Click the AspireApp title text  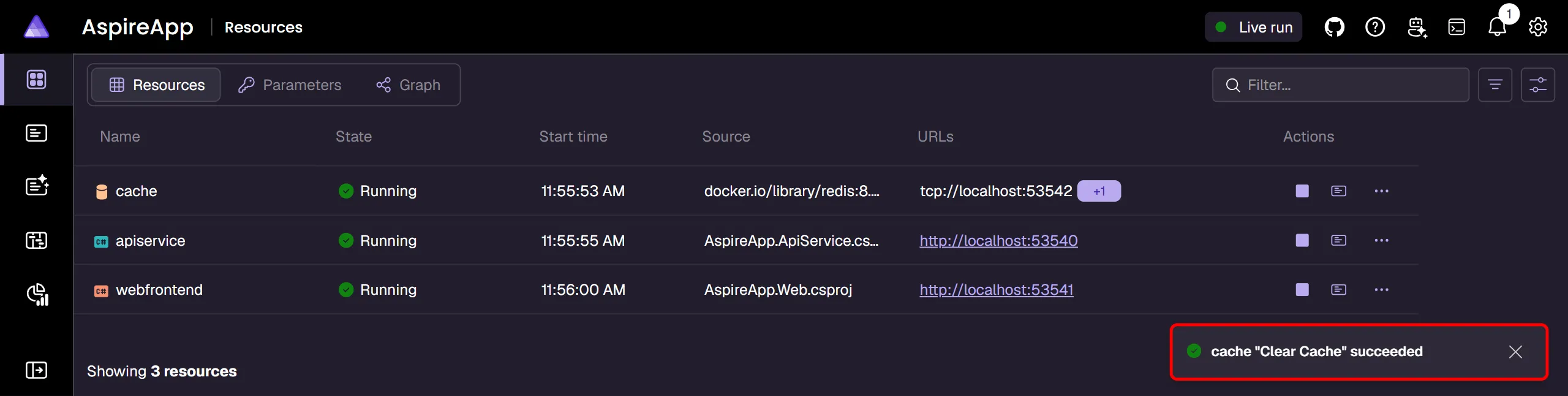(138, 27)
